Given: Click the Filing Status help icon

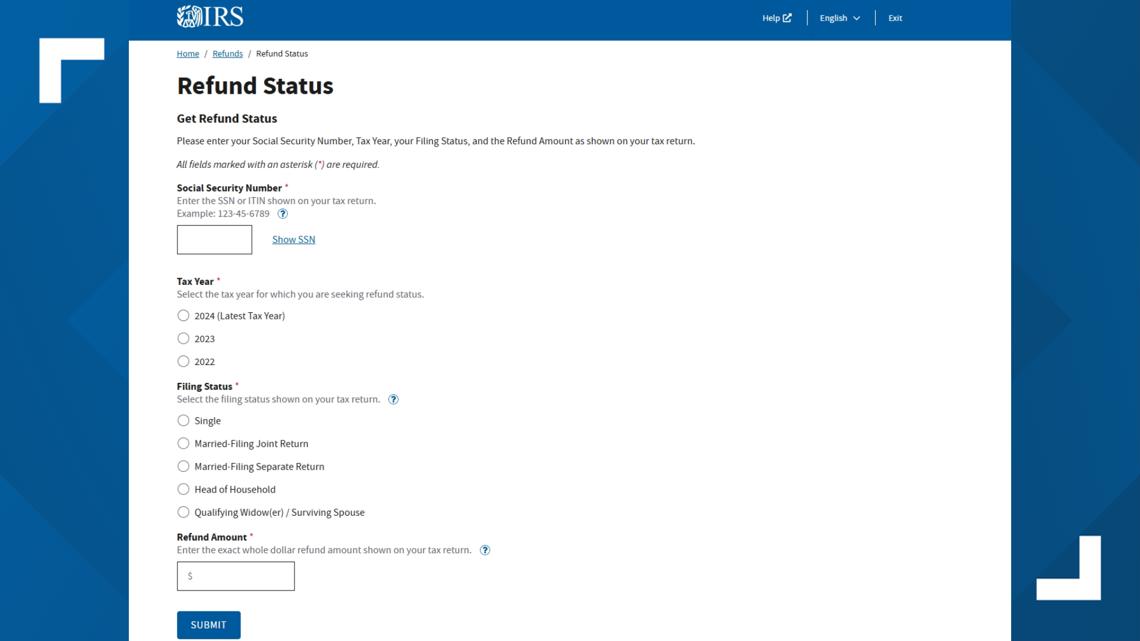Looking at the screenshot, I should pos(393,400).
